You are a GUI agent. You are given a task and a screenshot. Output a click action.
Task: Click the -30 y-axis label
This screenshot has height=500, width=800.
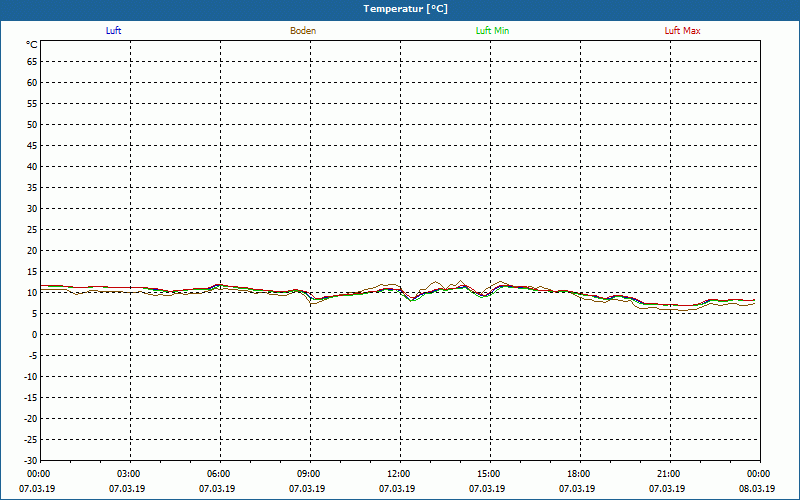click(31, 460)
